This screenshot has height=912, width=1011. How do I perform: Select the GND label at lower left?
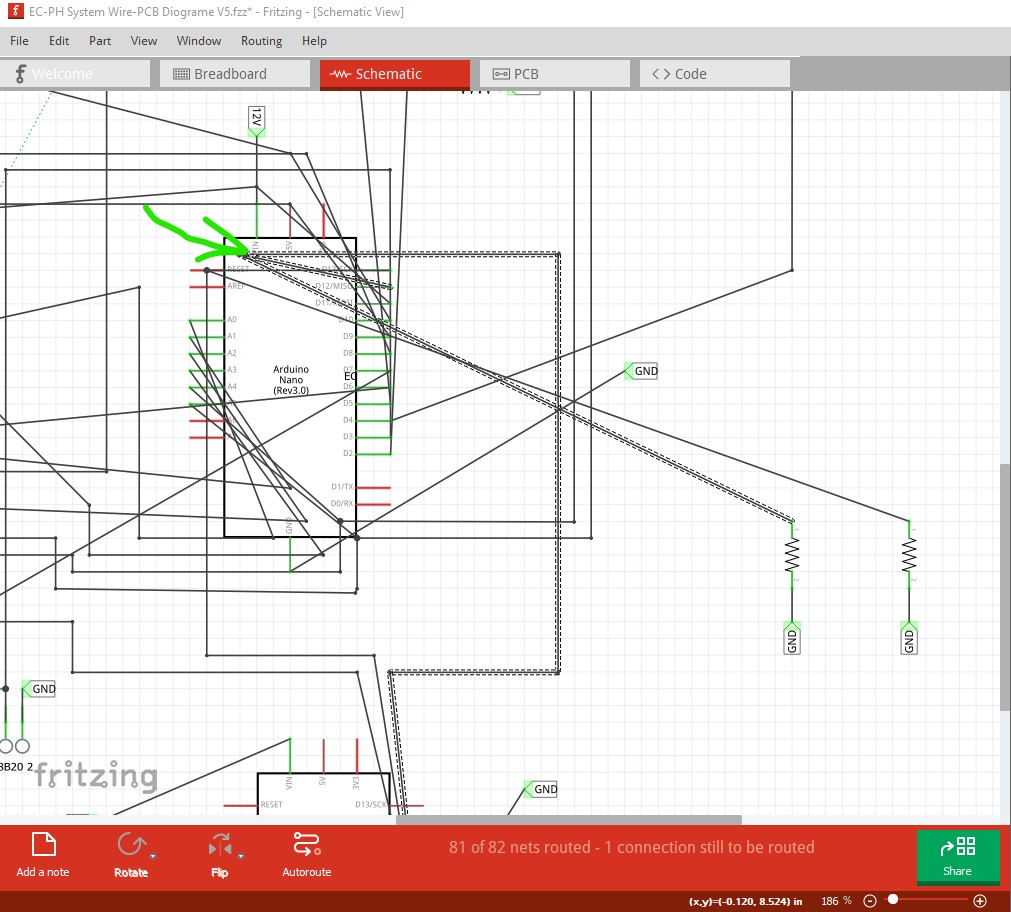pyautogui.click(x=39, y=689)
